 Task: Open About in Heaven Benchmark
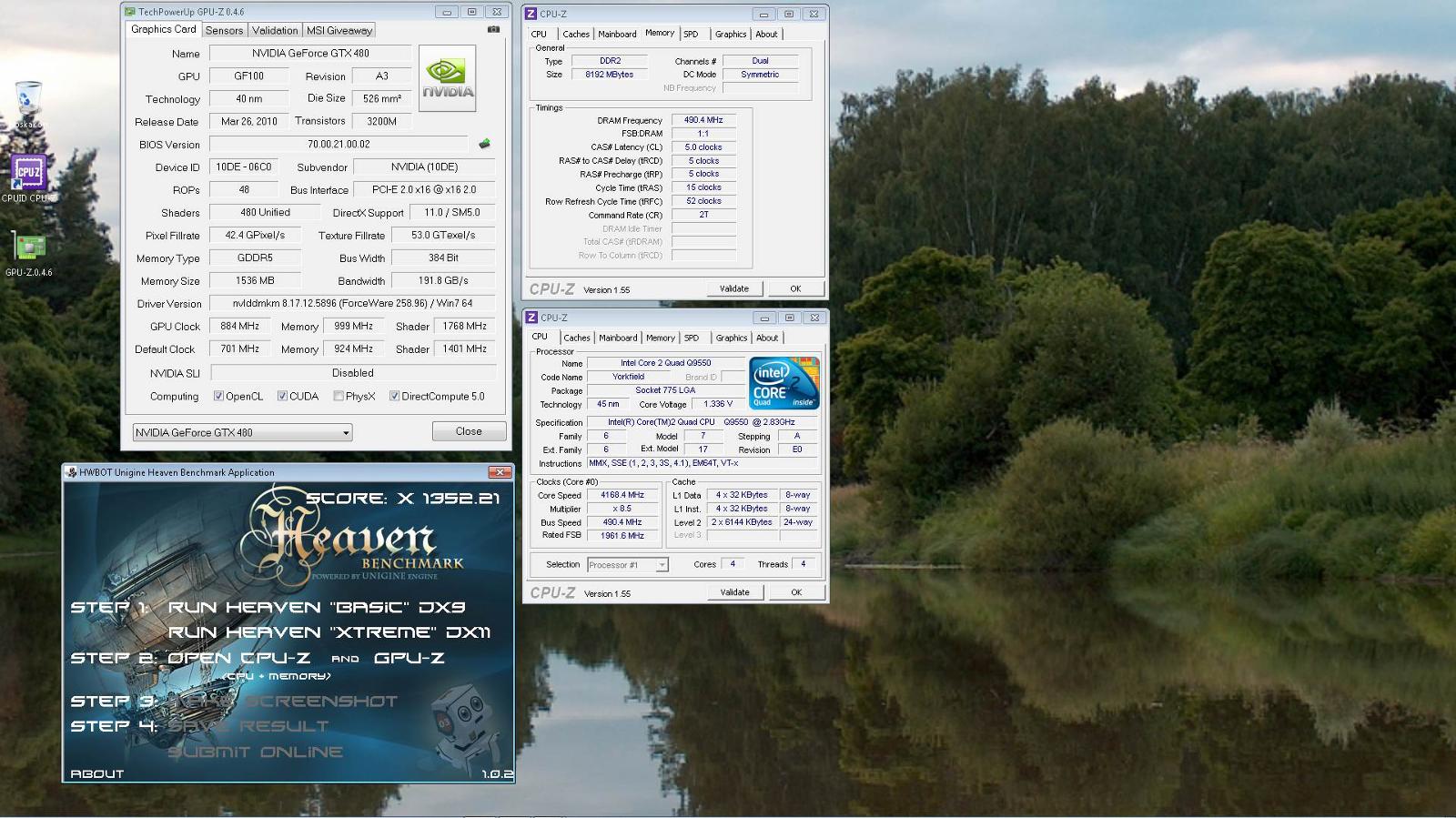97,773
